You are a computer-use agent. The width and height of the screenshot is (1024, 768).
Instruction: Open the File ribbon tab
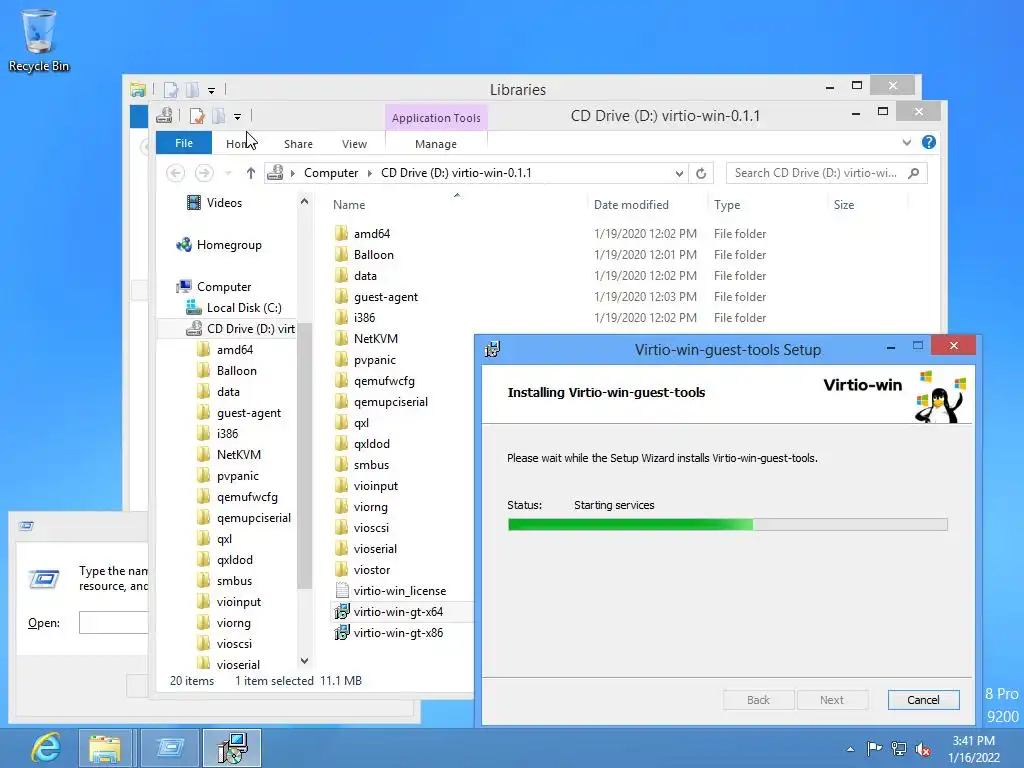click(184, 143)
